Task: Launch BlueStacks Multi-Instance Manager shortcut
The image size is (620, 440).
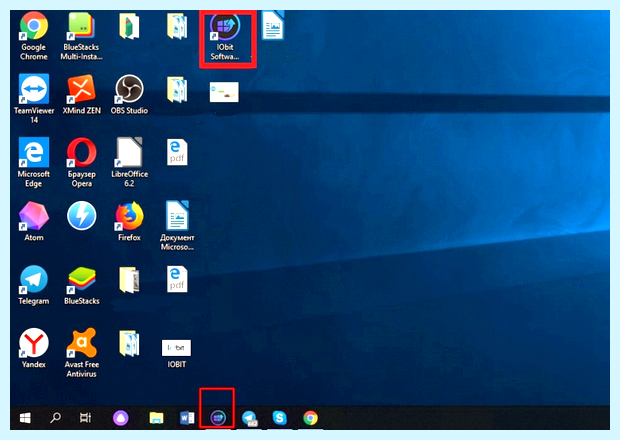Action: 81,36
